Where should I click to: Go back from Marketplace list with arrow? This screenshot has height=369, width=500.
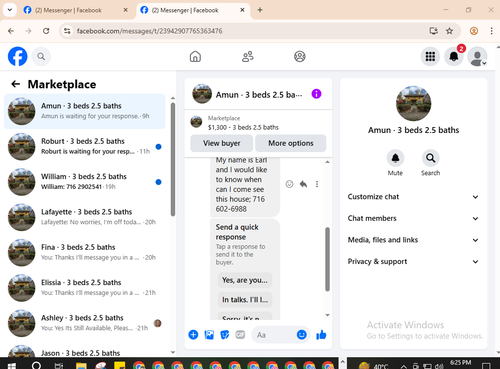pyautogui.click(x=16, y=84)
